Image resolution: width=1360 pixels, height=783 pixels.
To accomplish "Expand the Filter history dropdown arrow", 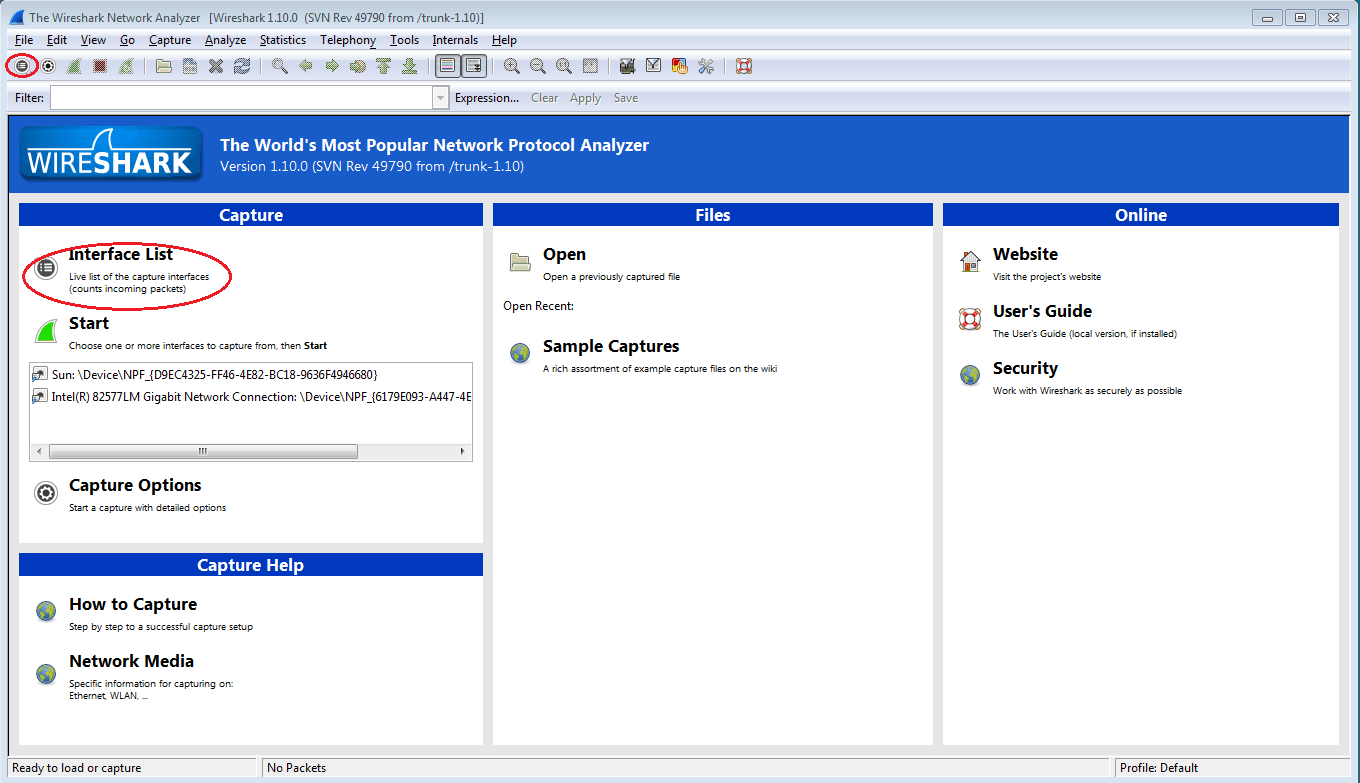I will 440,98.
